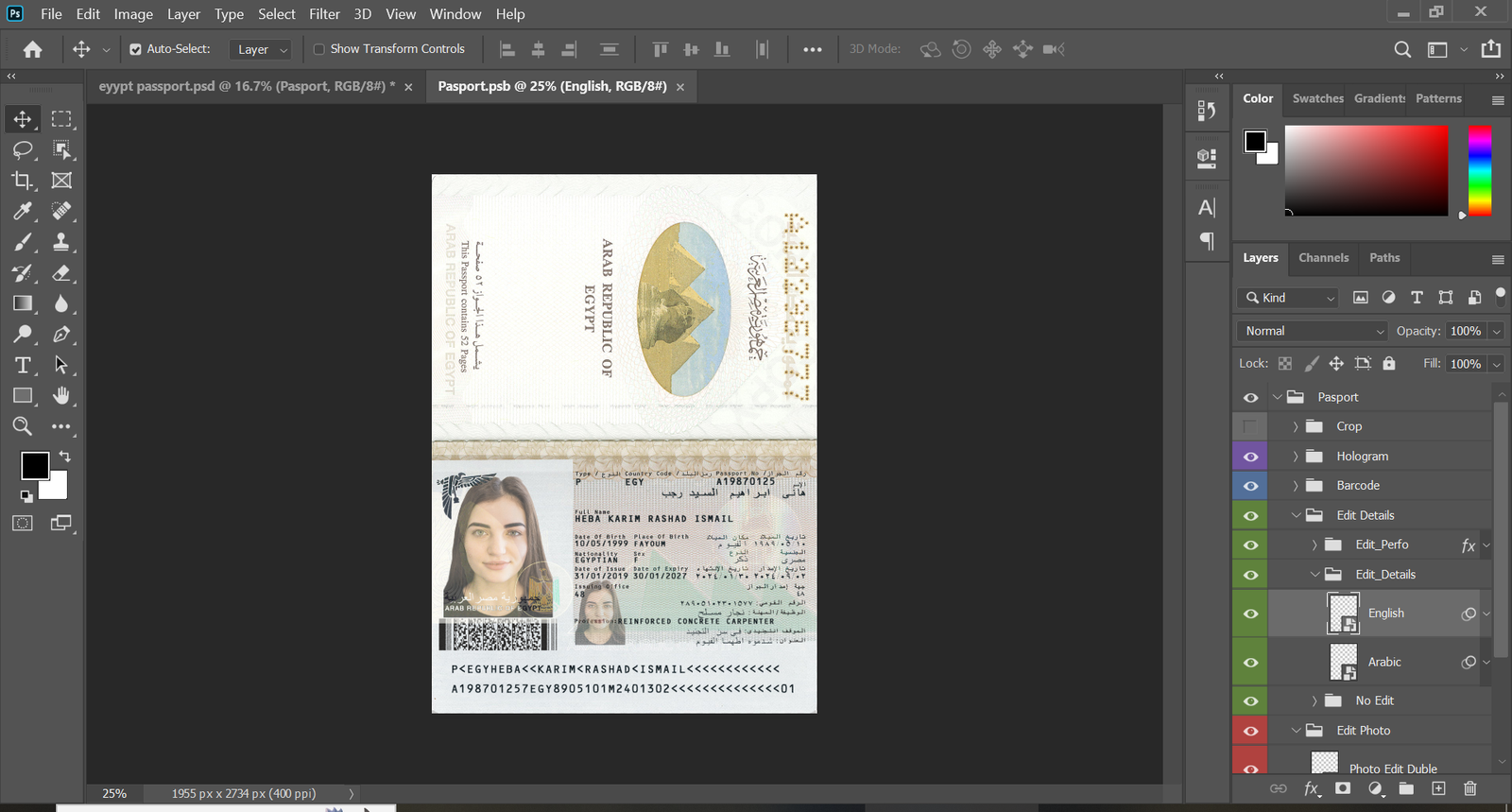The height and width of the screenshot is (812, 1512).
Task: Select the Clone Stamp tool
Action: coord(61,242)
